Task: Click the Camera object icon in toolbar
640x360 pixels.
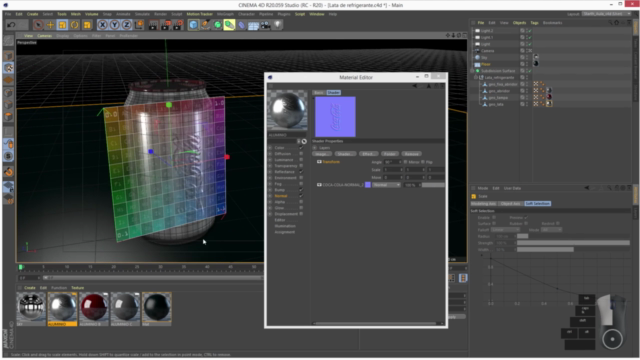Action: (x=265, y=25)
